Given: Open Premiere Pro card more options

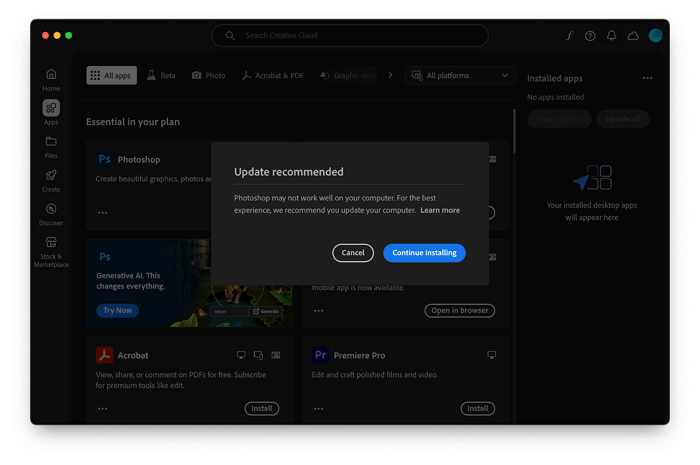Looking at the screenshot, I should click(318, 409).
